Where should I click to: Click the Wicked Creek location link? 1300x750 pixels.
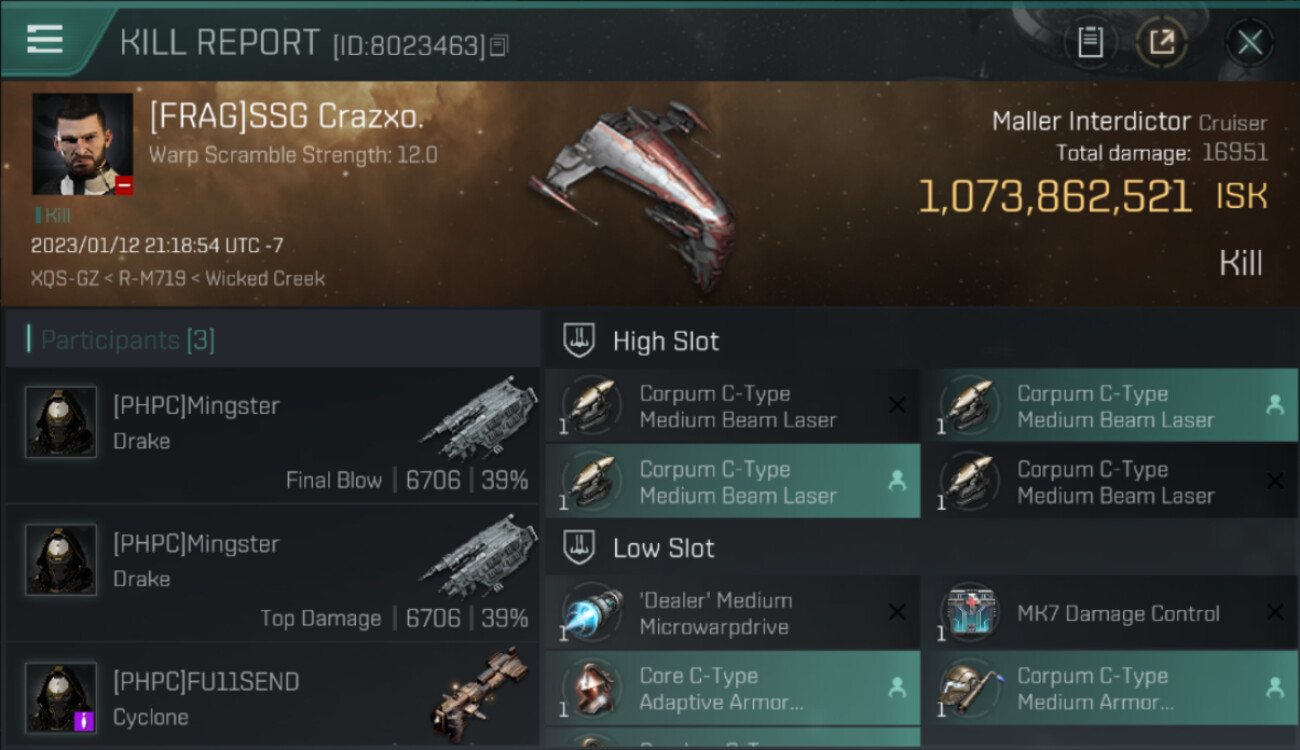tap(264, 278)
